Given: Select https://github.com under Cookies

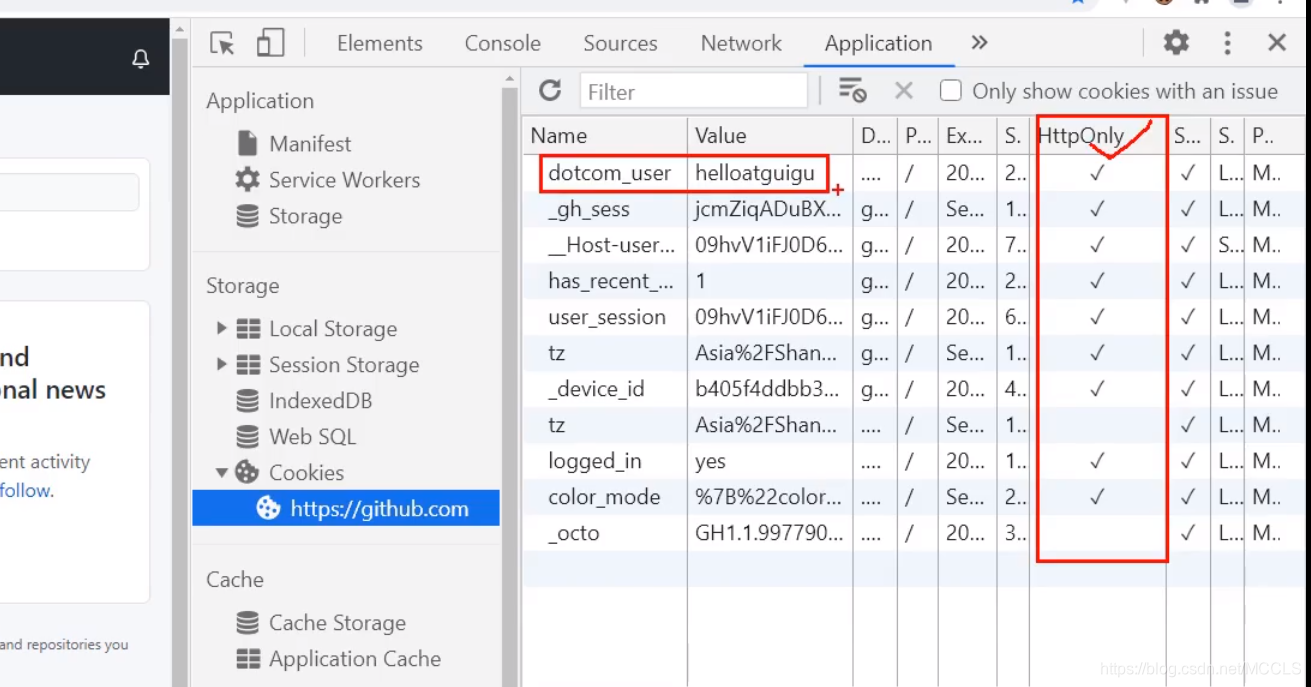Looking at the screenshot, I should pyautogui.click(x=346, y=508).
